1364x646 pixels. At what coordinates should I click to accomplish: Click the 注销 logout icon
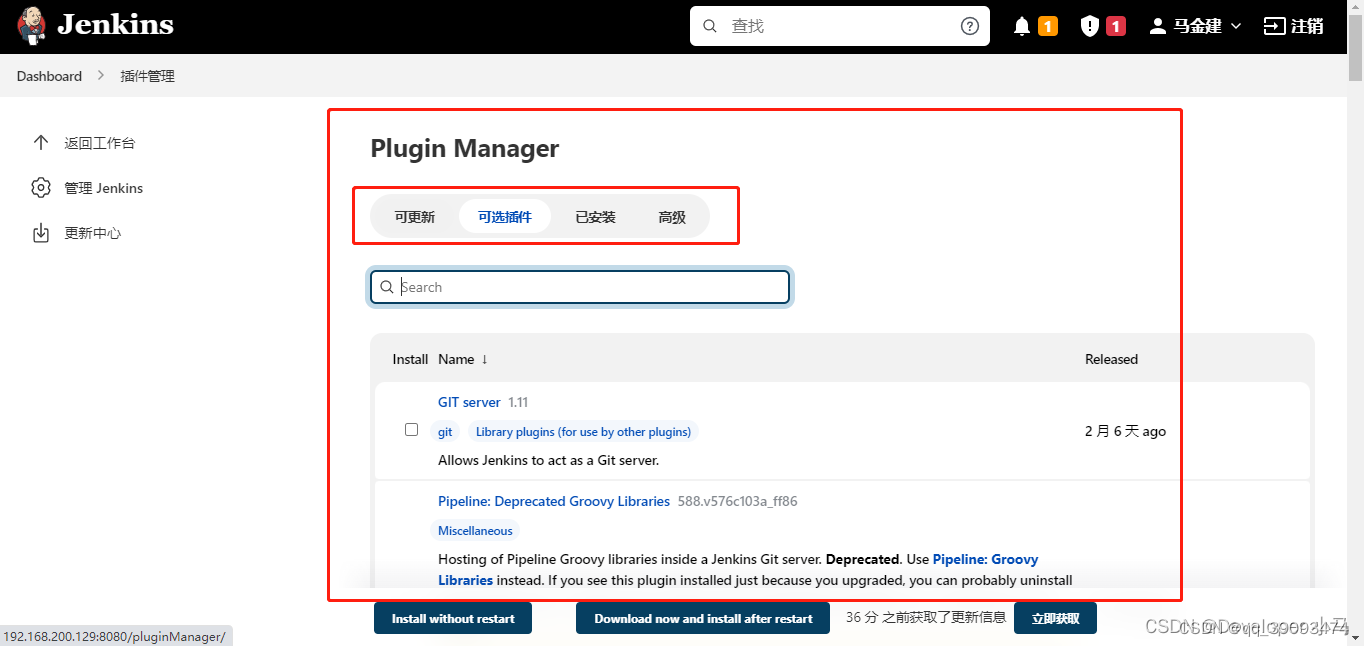point(1274,26)
